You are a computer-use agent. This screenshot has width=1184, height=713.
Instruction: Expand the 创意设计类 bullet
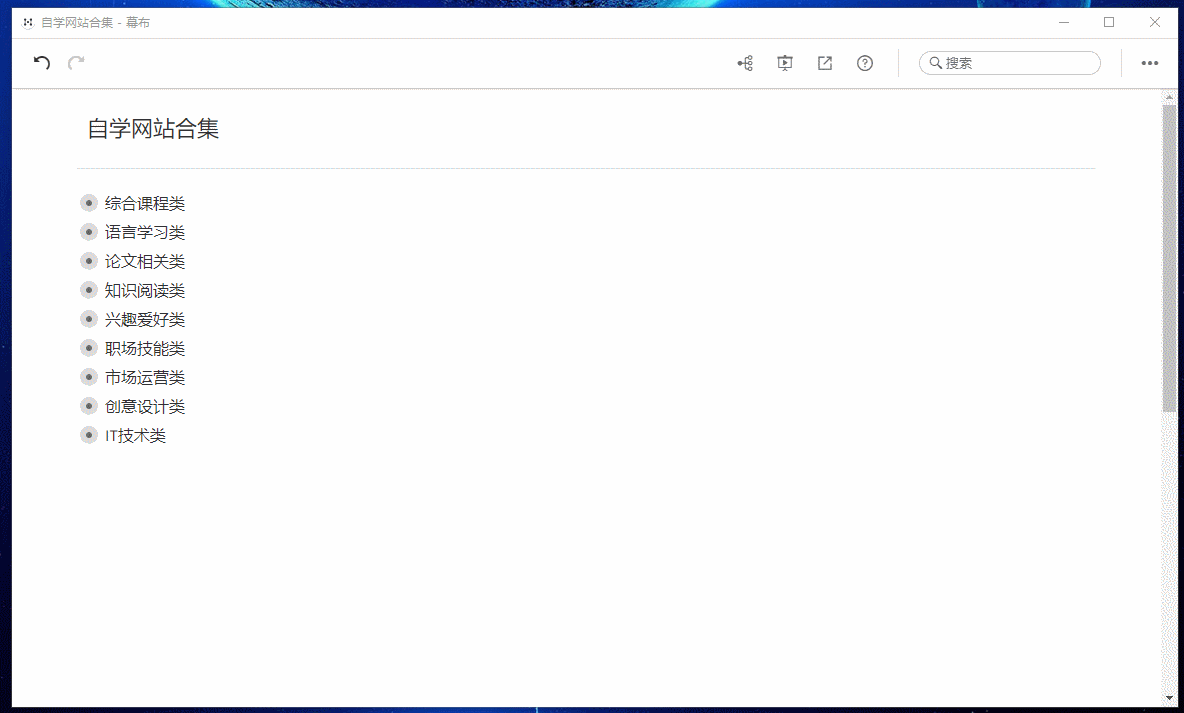coord(88,406)
